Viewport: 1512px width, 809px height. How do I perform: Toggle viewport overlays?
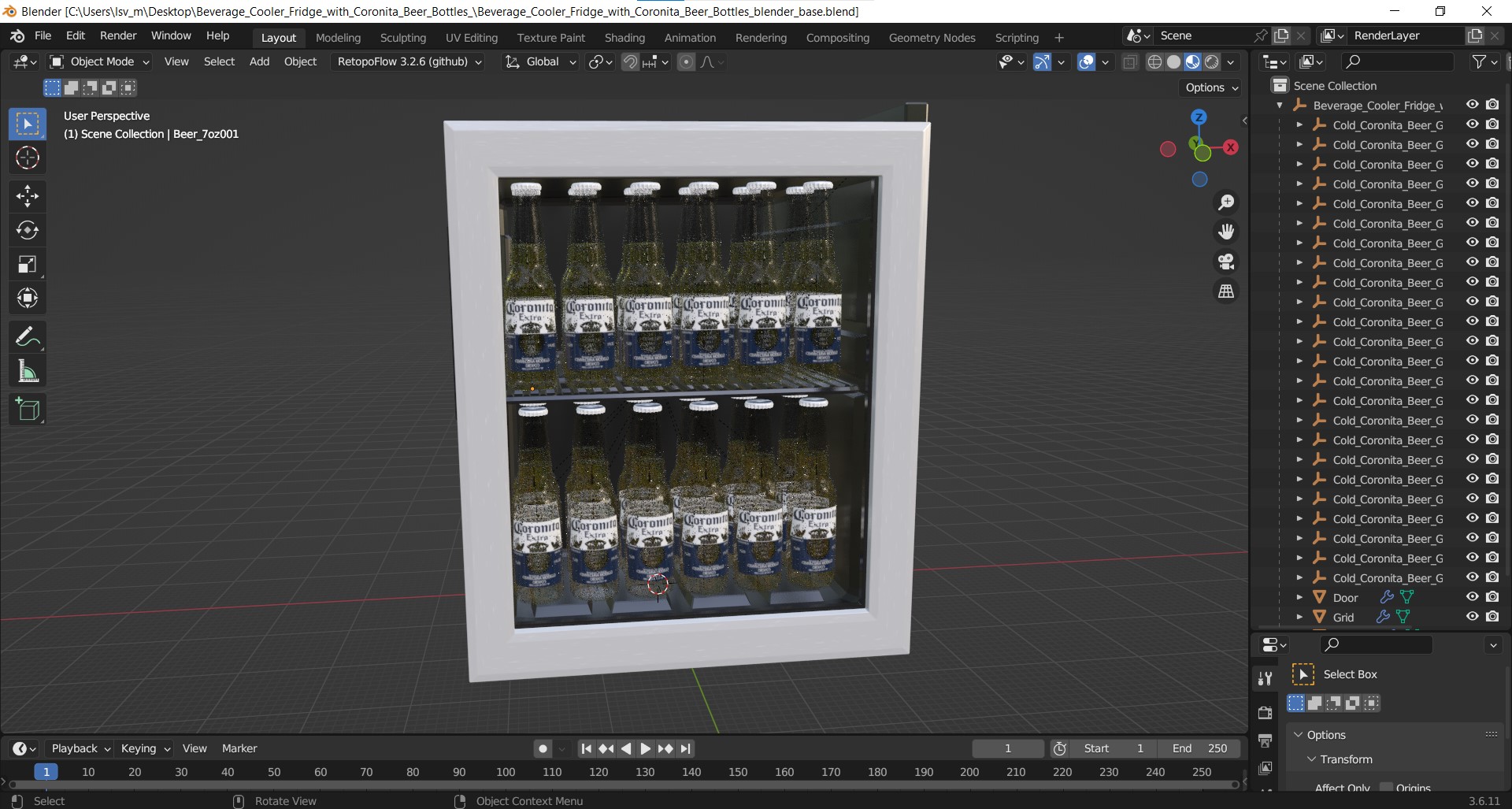(x=1086, y=62)
